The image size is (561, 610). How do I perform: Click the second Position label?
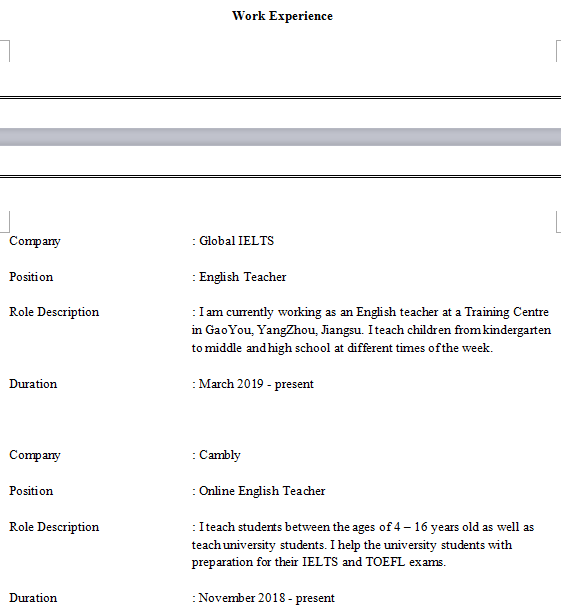click(x=31, y=491)
